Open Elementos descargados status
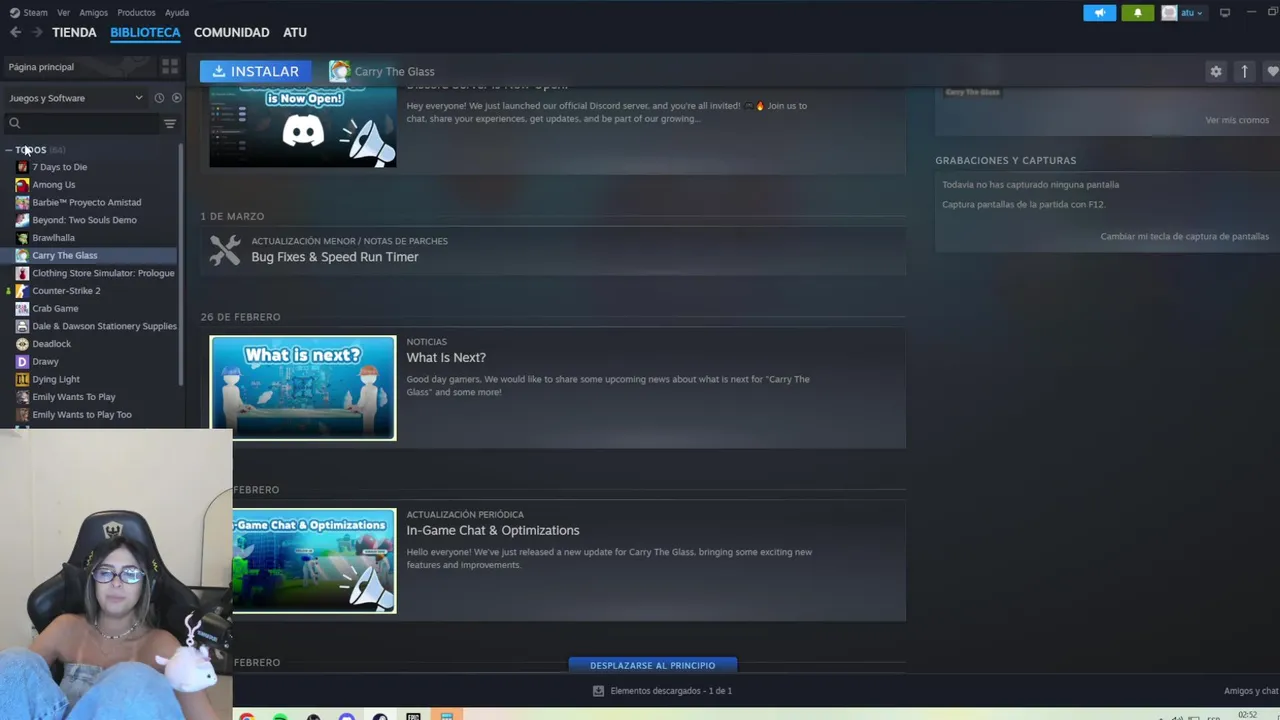Viewport: 1280px width, 720px height. (x=671, y=691)
